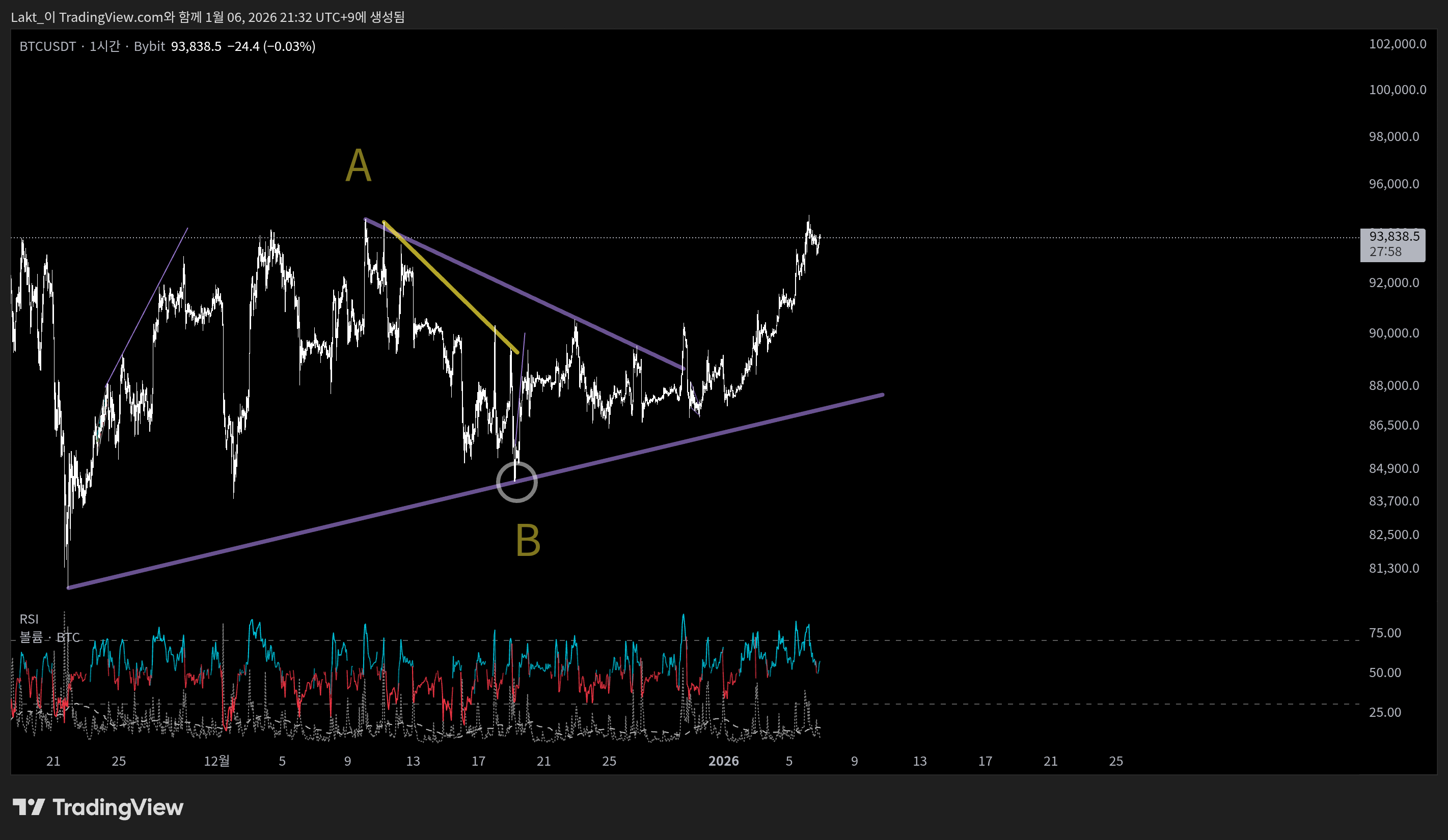Click the 1시간 interval label
This screenshot has height=840, width=1448.
click(104, 46)
